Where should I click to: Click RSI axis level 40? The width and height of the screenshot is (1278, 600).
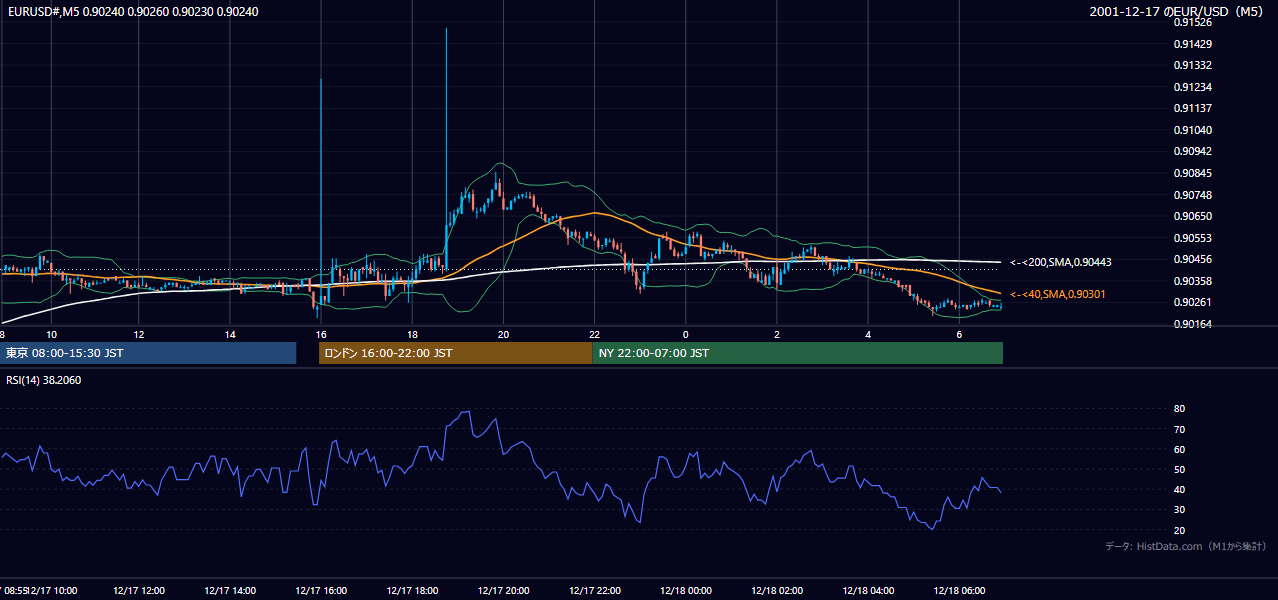pyautogui.click(x=1179, y=490)
